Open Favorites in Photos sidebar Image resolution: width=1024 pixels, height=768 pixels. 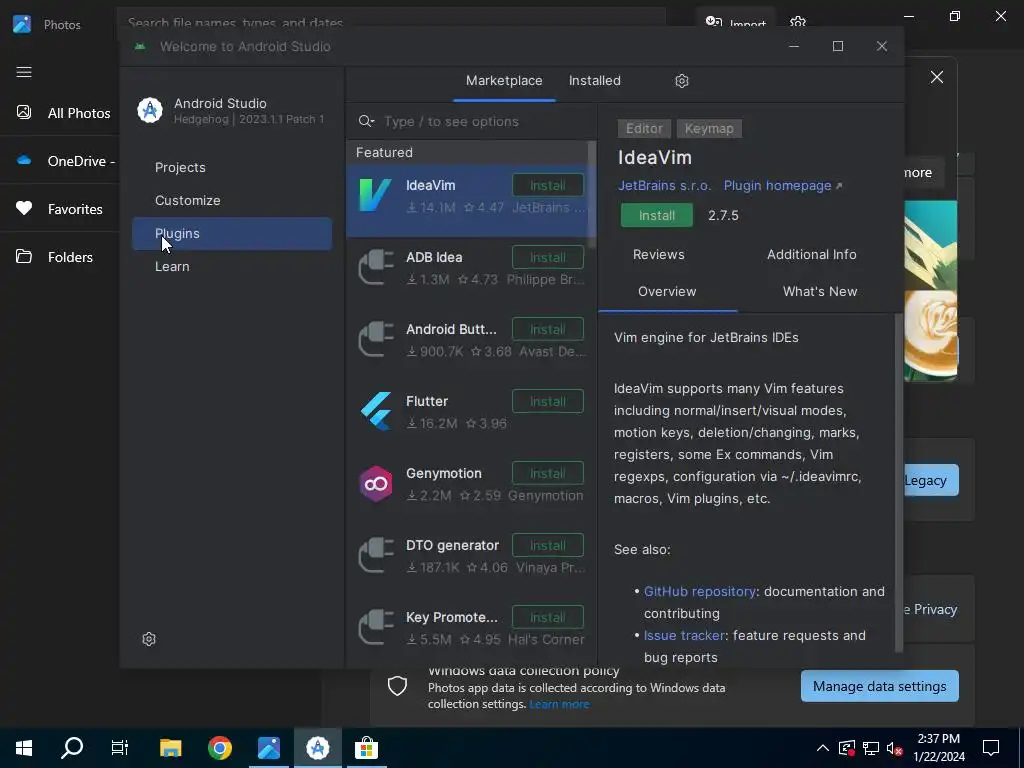pyautogui.click(x=60, y=209)
